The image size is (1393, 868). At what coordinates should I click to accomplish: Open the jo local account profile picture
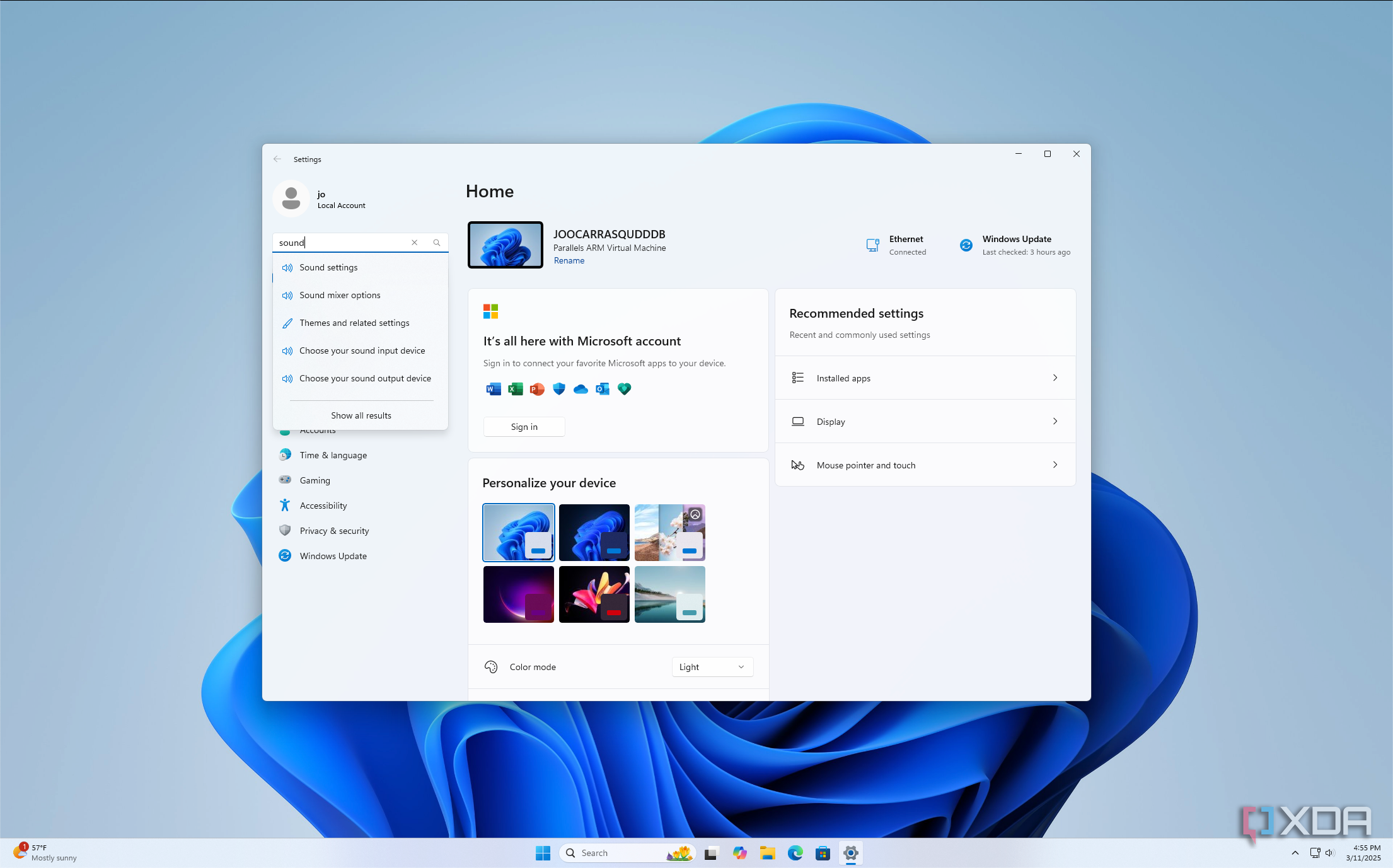coord(291,199)
